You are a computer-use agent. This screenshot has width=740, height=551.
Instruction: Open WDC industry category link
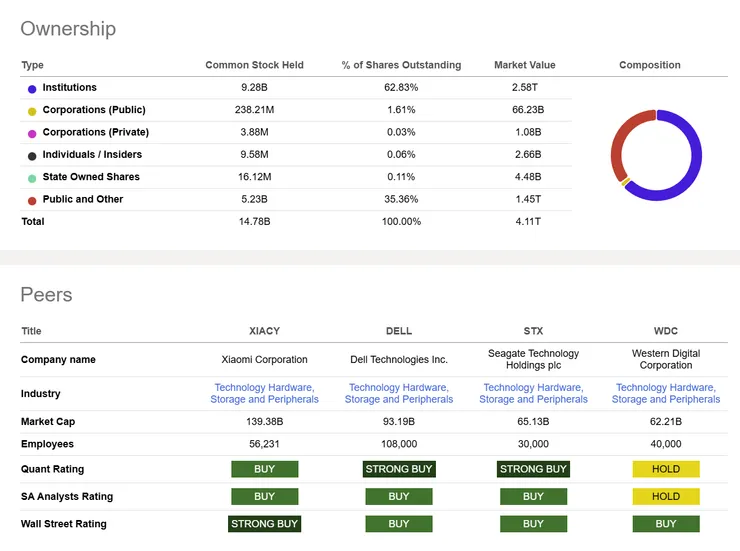click(x=666, y=393)
